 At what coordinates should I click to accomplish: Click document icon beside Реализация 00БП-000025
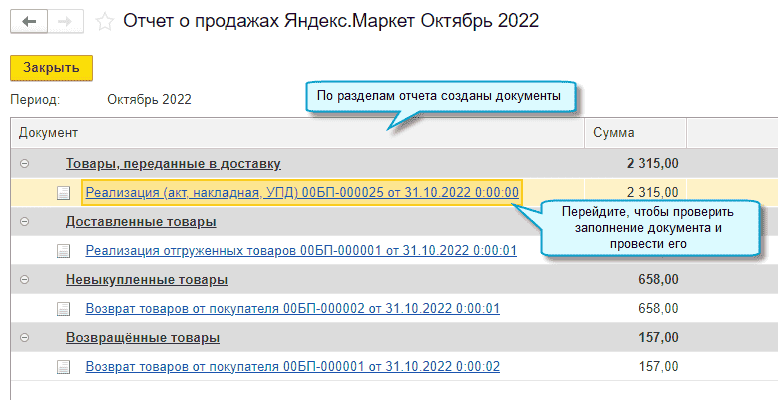click(64, 193)
